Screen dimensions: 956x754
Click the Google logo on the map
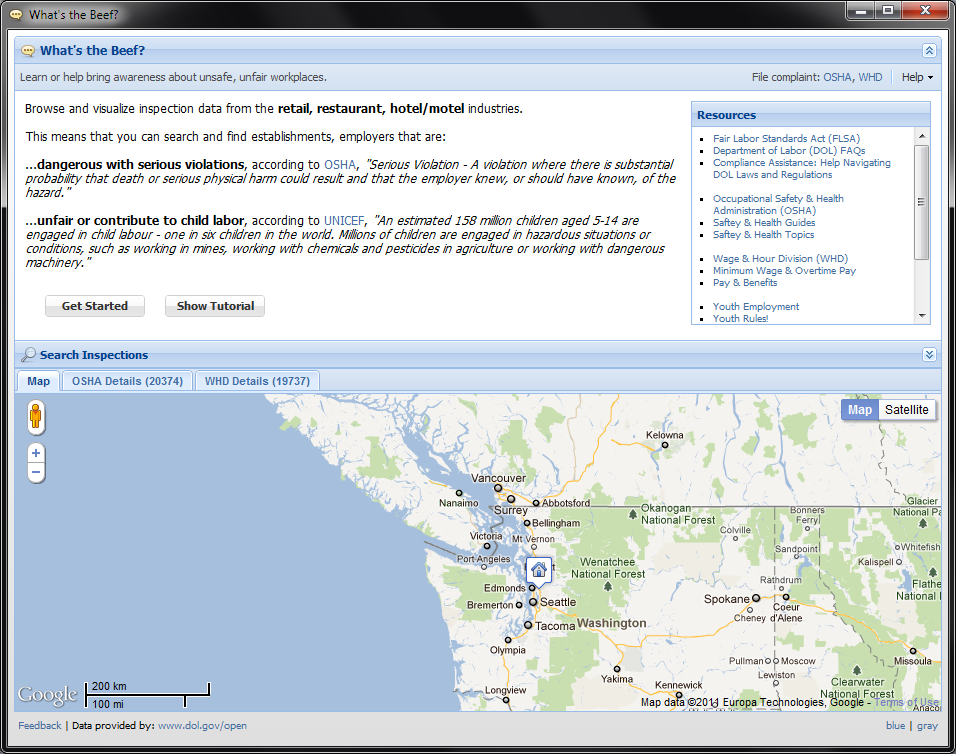point(48,695)
